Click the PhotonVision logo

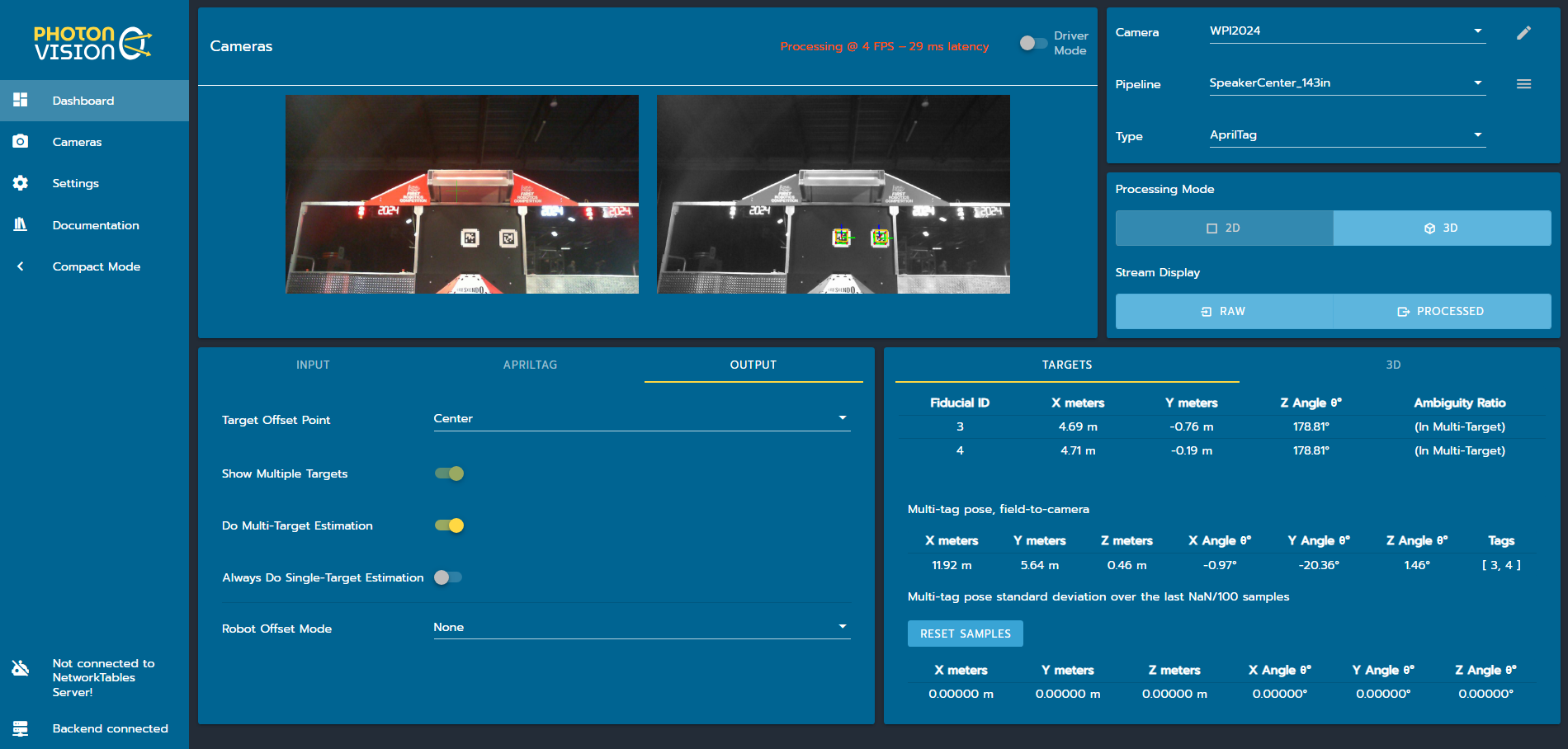point(92,43)
